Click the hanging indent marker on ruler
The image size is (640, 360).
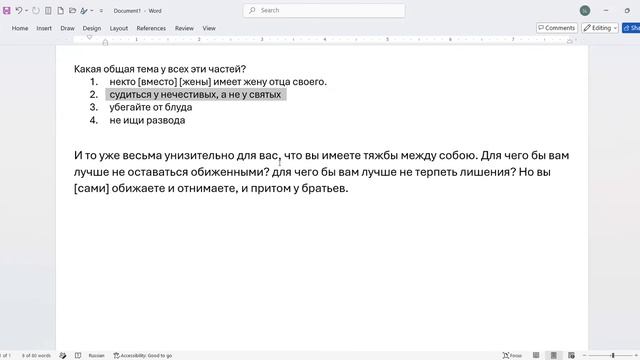tap(105, 42)
